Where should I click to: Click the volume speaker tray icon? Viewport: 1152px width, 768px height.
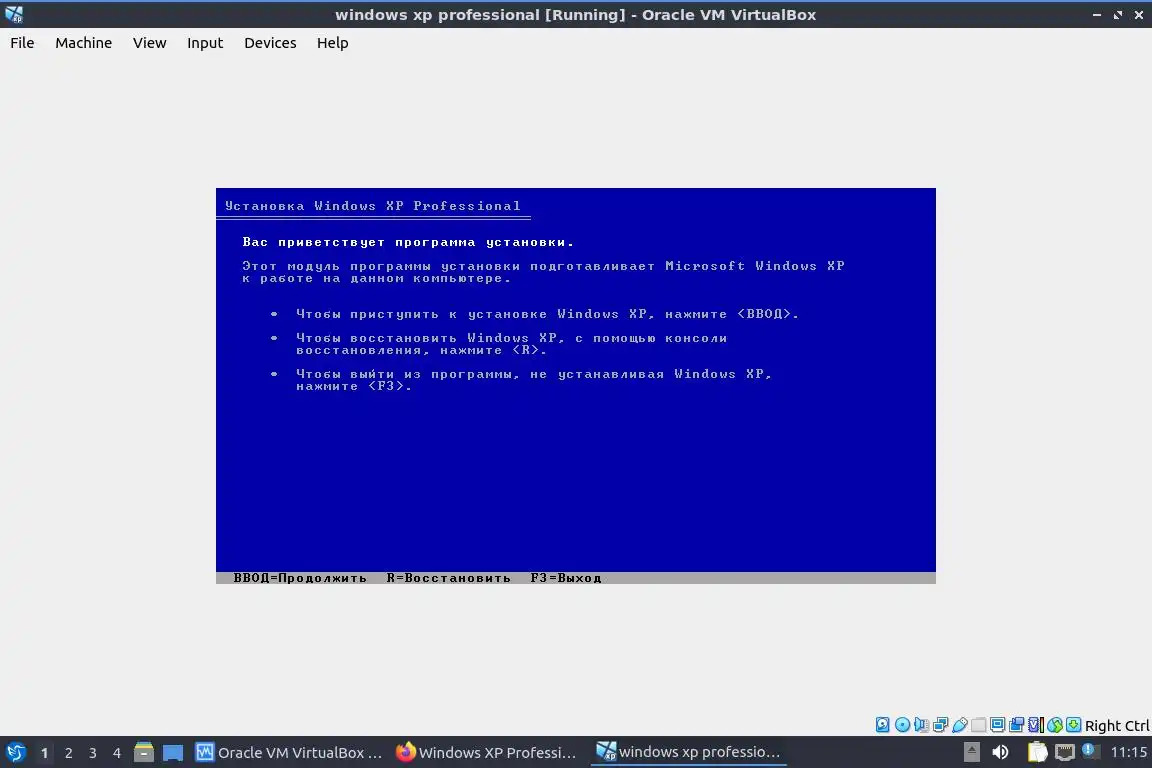click(1000, 752)
